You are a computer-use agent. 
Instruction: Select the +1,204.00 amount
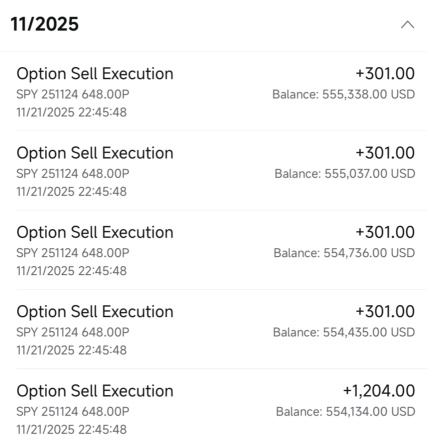coord(379,391)
